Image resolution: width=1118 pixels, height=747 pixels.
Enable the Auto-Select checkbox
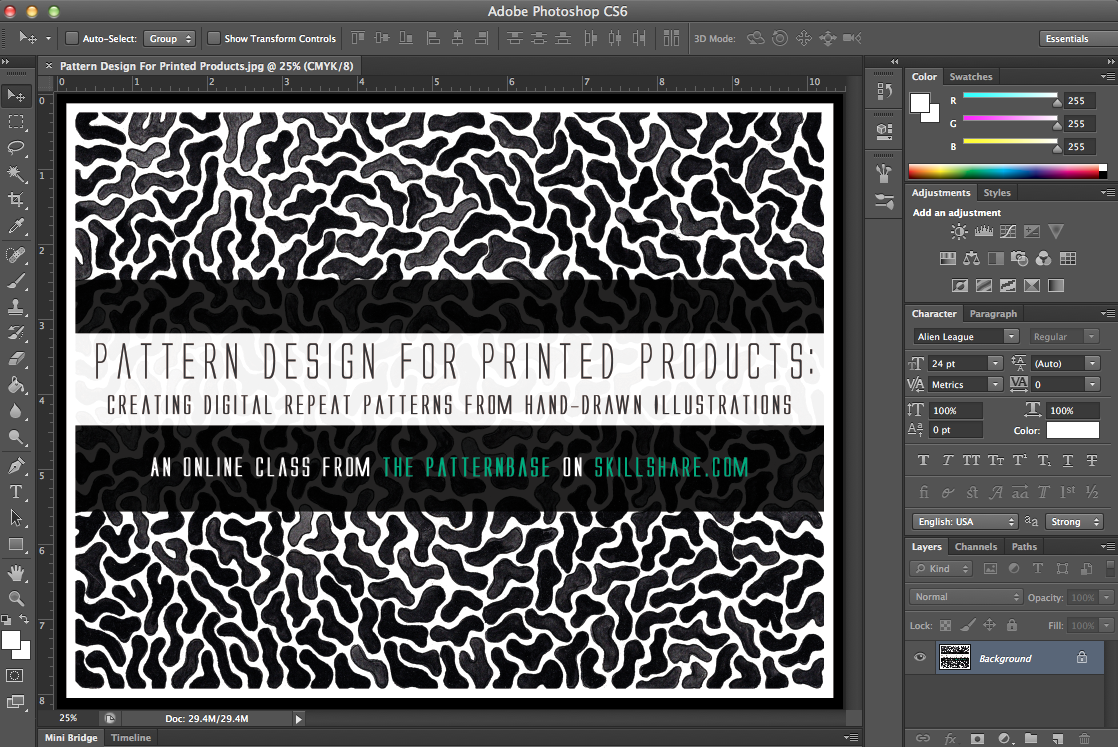71,38
